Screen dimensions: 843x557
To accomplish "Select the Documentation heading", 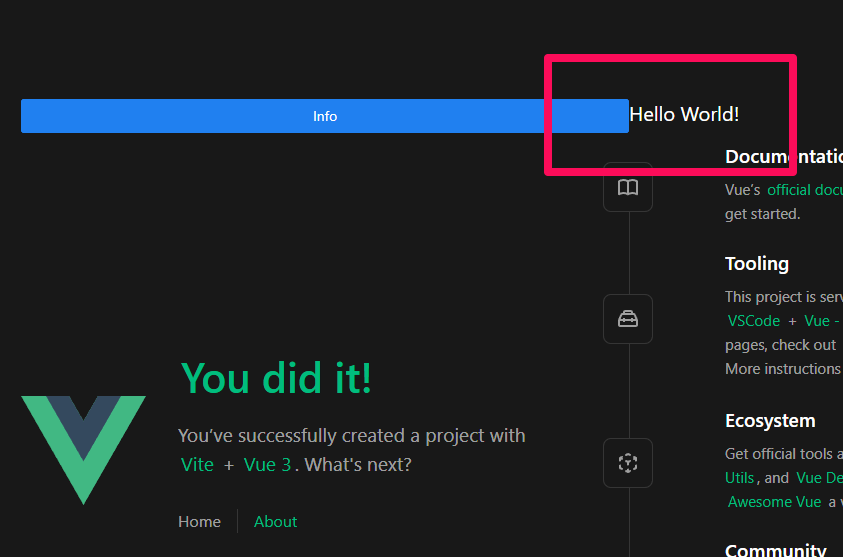I will click(783, 157).
